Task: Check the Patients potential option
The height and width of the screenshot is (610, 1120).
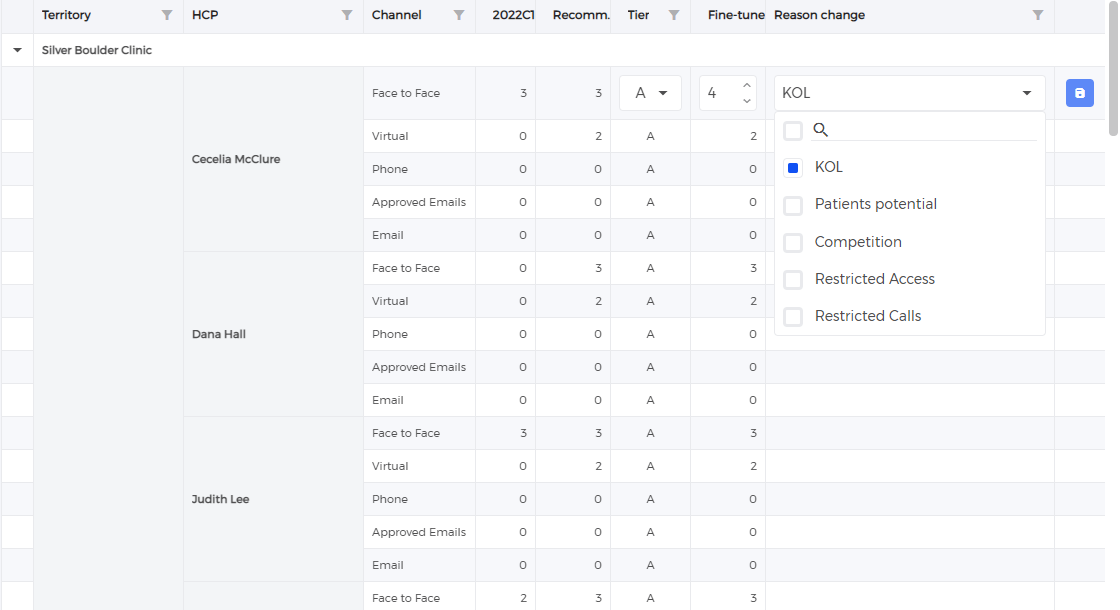Action: click(x=793, y=205)
